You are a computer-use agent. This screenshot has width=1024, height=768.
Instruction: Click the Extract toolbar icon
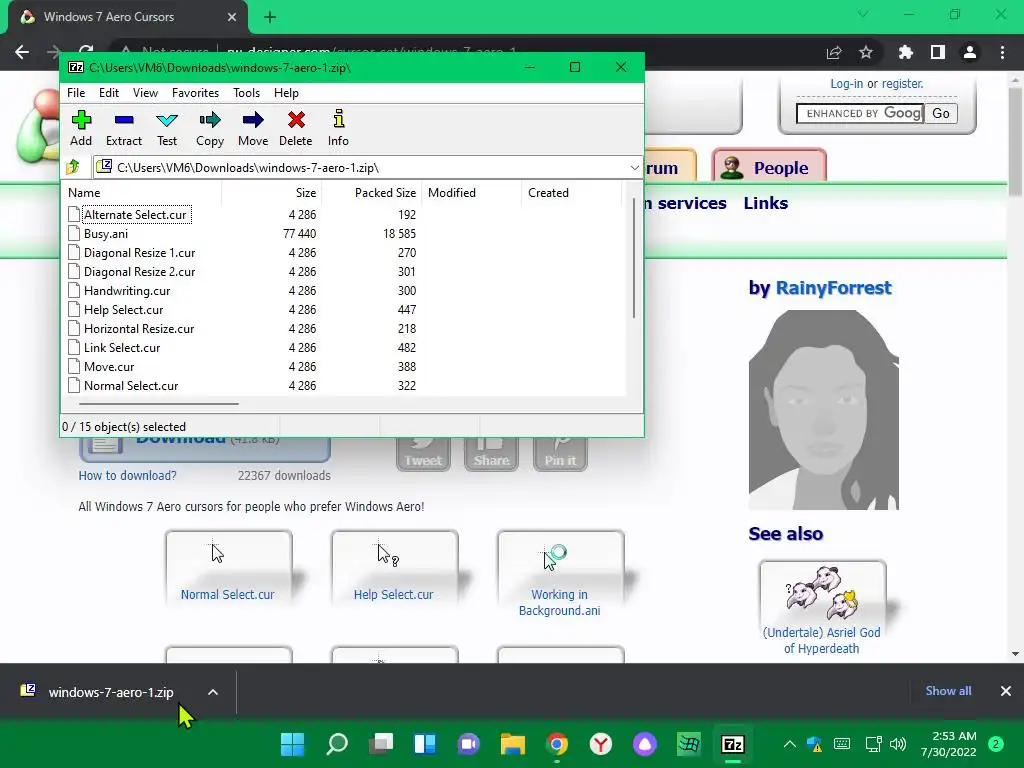(123, 128)
